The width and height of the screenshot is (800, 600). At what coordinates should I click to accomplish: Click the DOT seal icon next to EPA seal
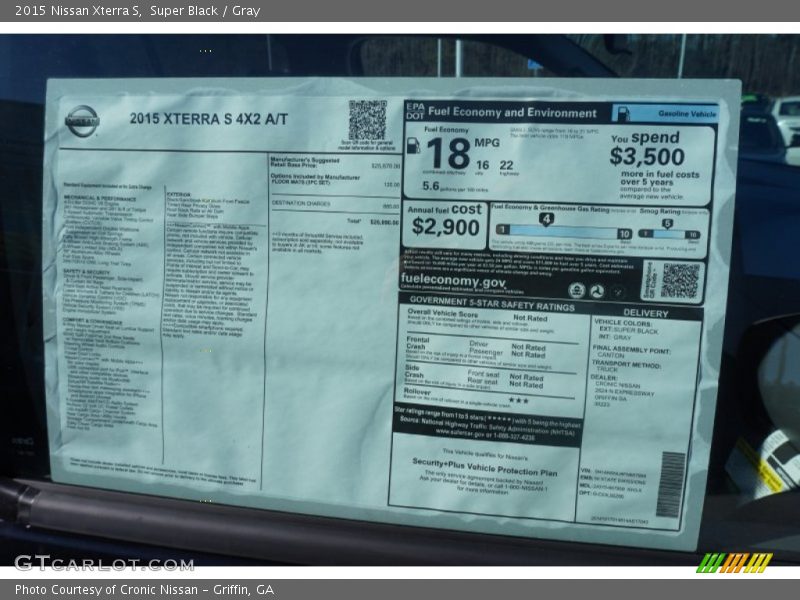click(596, 291)
